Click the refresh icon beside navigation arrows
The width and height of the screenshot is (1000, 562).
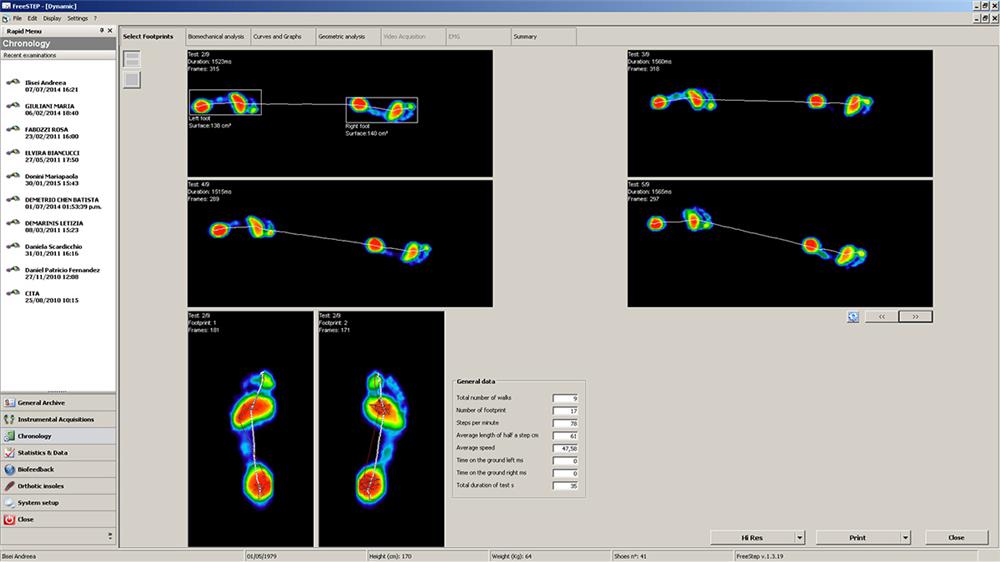[853, 316]
